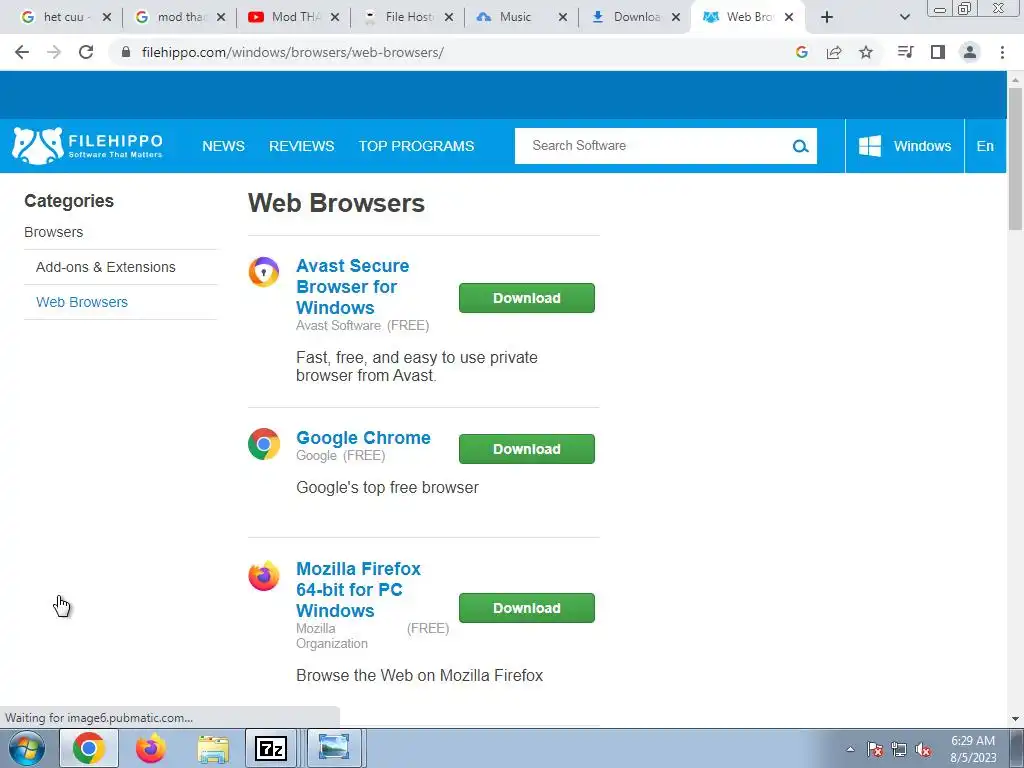Click the page vertical scrollbar thumb
The width and height of the screenshot is (1024, 768).
[1015, 158]
